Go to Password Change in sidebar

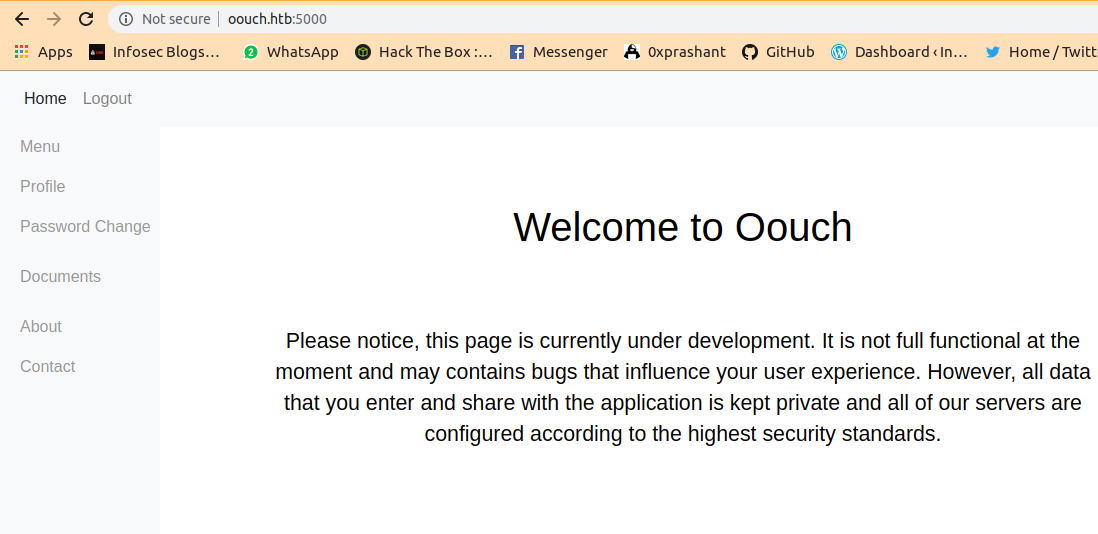85,226
